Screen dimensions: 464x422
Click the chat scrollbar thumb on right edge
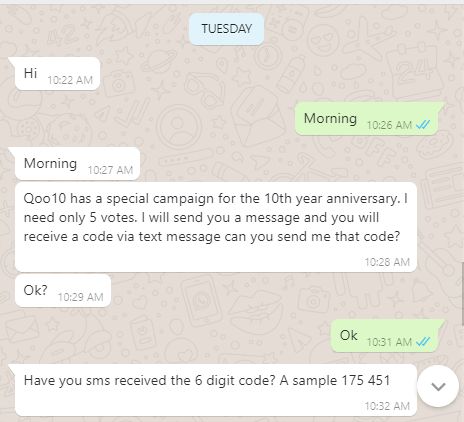(x=463, y=294)
